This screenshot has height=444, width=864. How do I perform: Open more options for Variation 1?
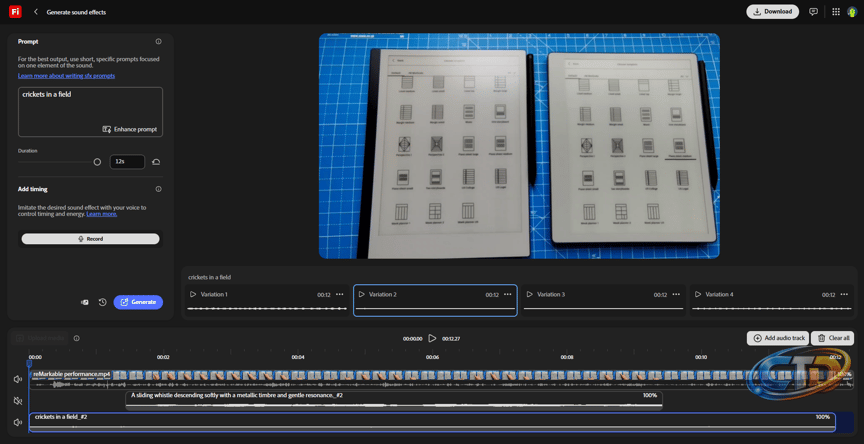tap(339, 294)
